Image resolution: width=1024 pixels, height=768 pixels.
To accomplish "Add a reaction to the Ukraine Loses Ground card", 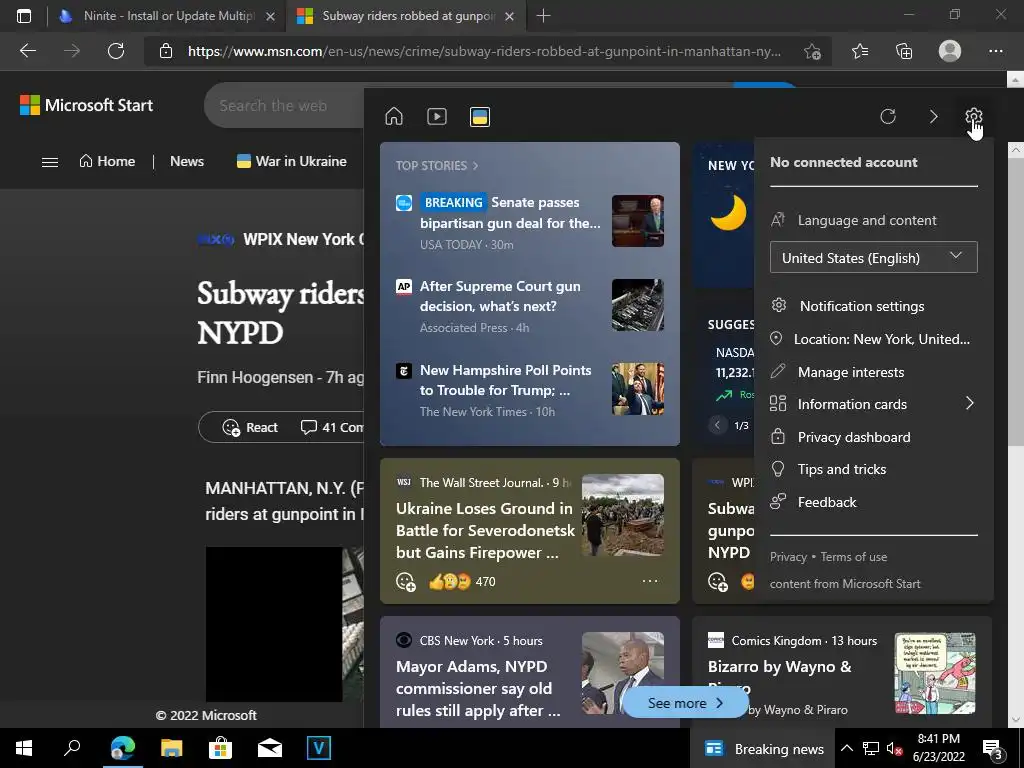I will click(x=406, y=581).
